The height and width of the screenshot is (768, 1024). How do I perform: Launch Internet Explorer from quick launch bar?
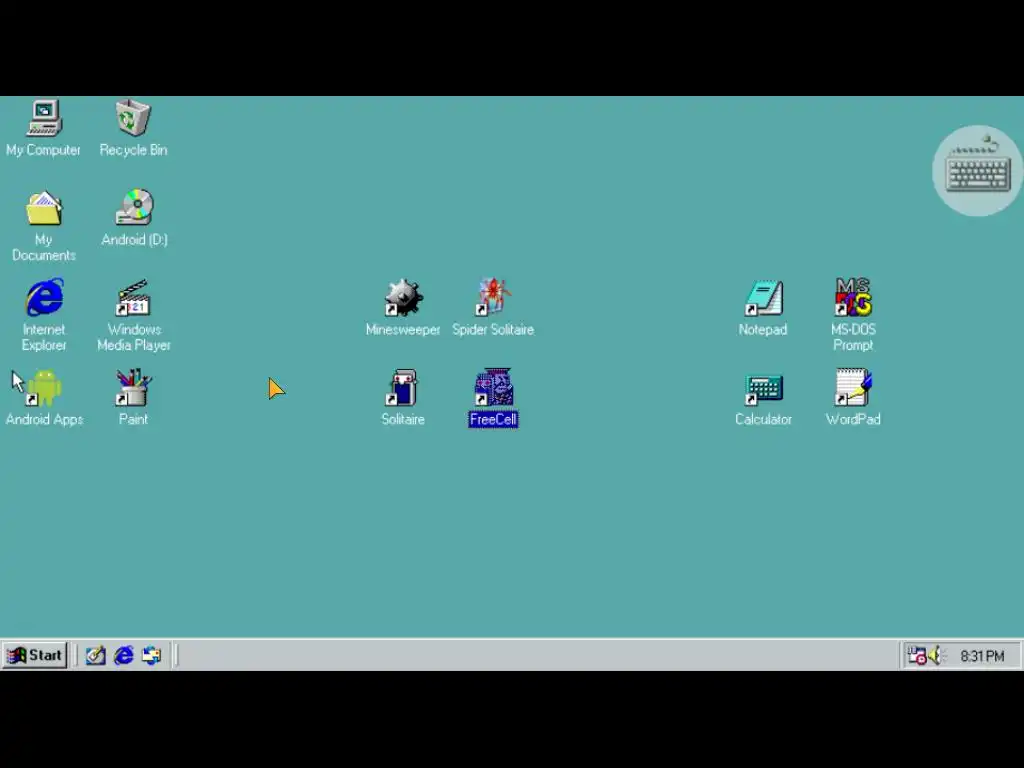click(x=123, y=655)
